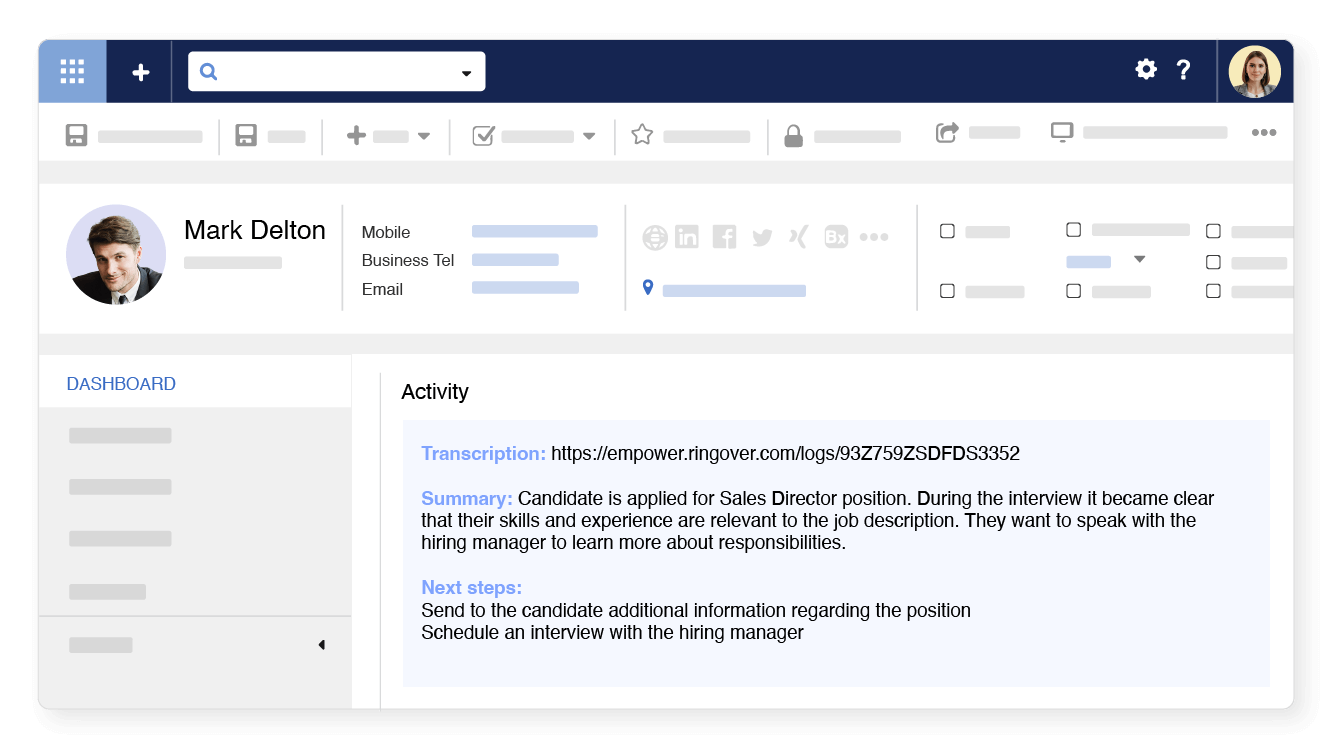This screenshot has height=747, width=1332.
Task: Select the Twitter icon
Action: coord(761,236)
